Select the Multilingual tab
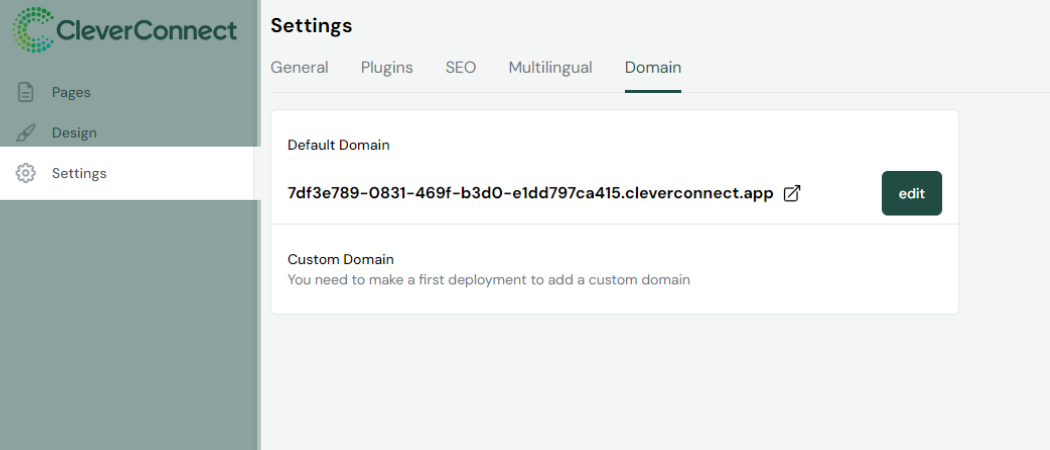The height and width of the screenshot is (450, 1050). click(x=550, y=68)
